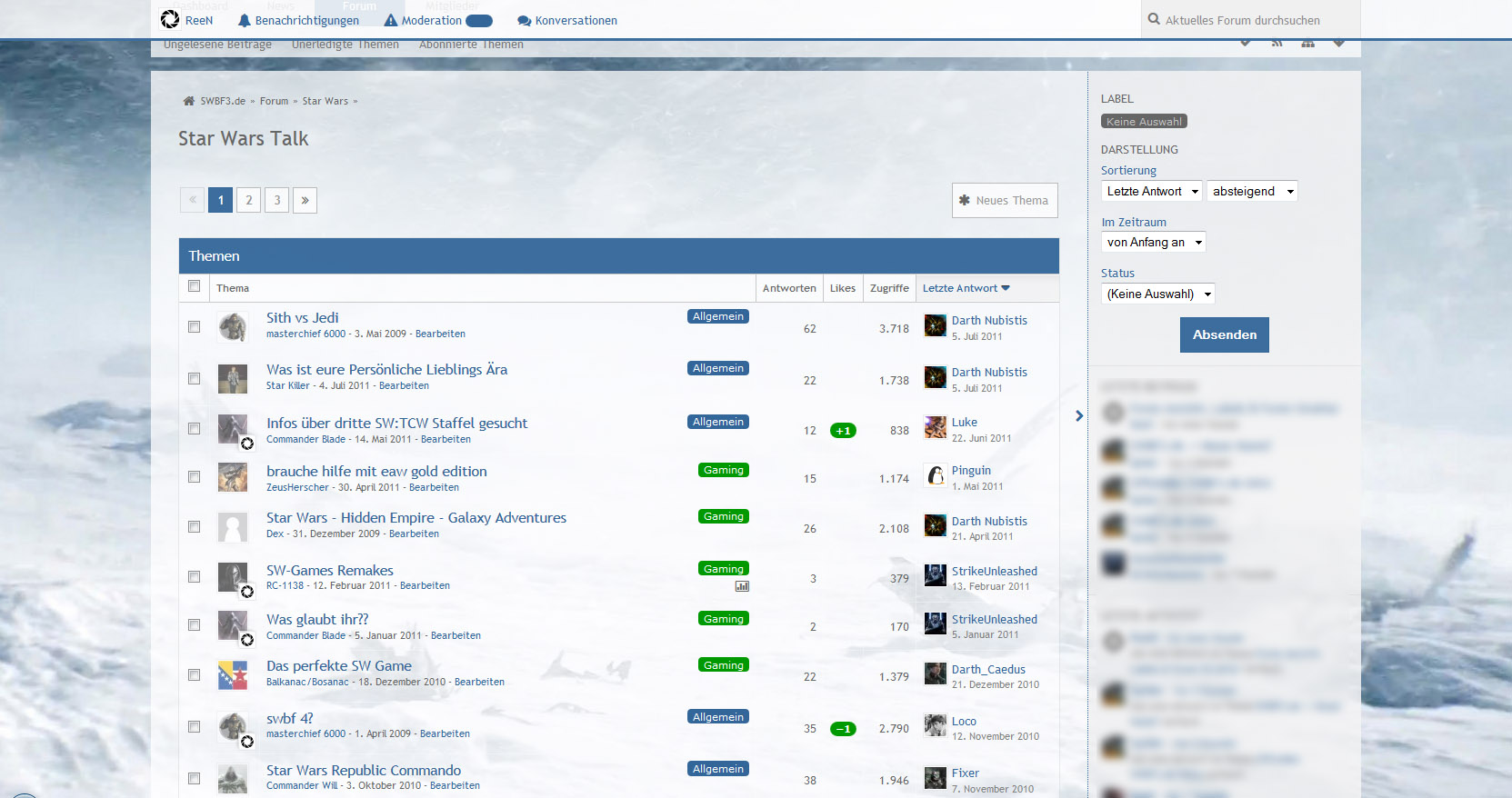Open the Unerledigte Themen tab
Viewport: 1512px width, 798px height.
345,45
